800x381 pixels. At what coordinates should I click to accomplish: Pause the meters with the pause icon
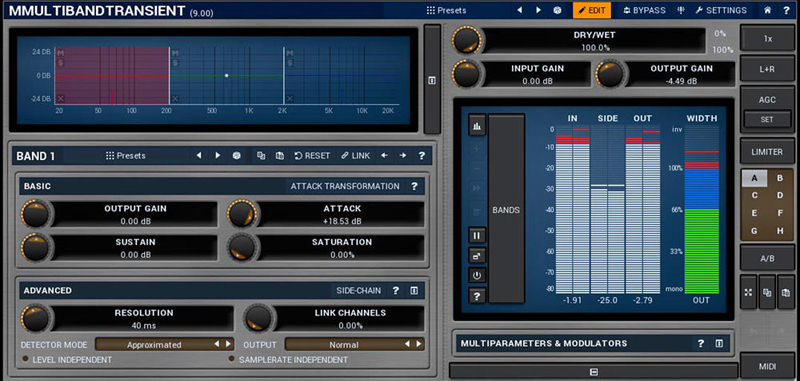(478, 236)
